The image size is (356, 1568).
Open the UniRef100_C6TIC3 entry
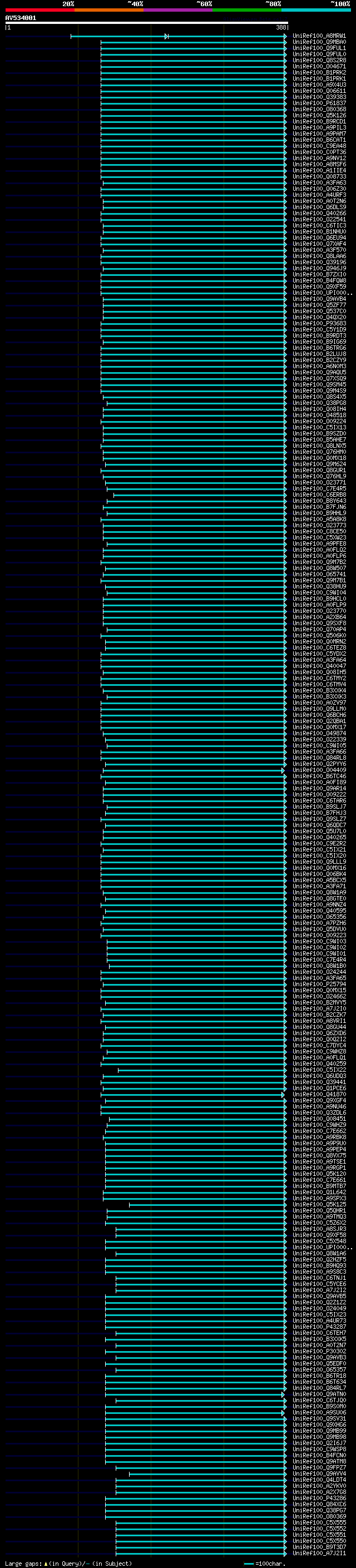[319, 225]
